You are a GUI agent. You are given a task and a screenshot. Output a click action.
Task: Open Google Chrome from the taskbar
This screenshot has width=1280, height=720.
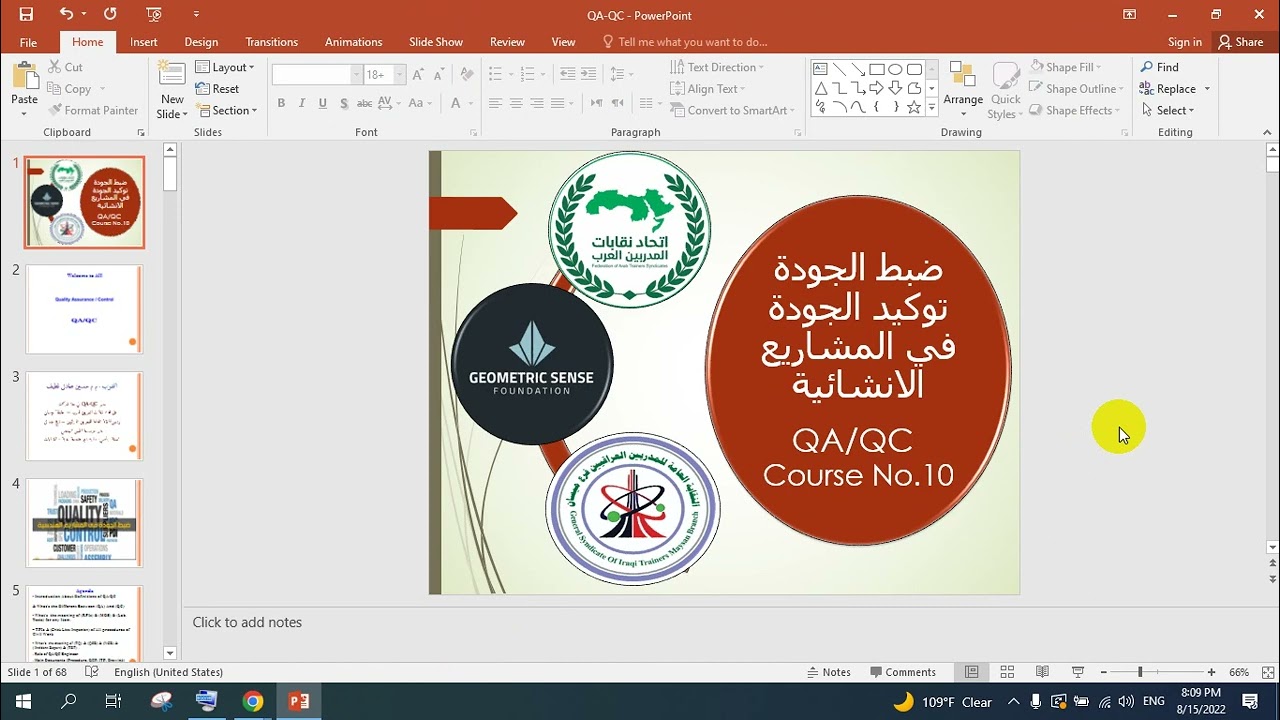point(253,701)
